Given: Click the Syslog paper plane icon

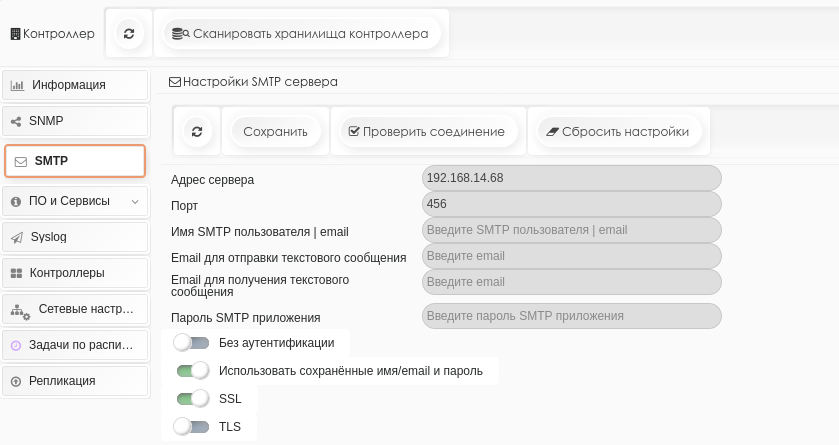Looking at the screenshot, I should [x=17, y=237].
